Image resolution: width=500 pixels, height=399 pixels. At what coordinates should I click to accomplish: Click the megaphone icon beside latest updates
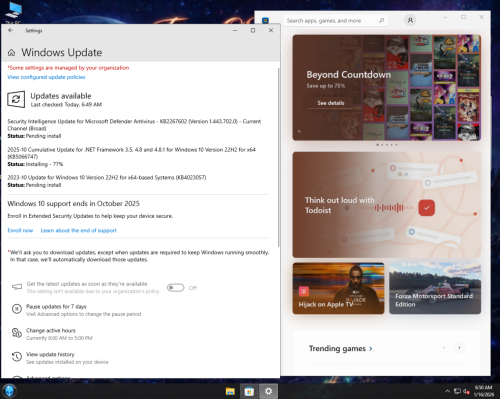[x=17, y=287]
